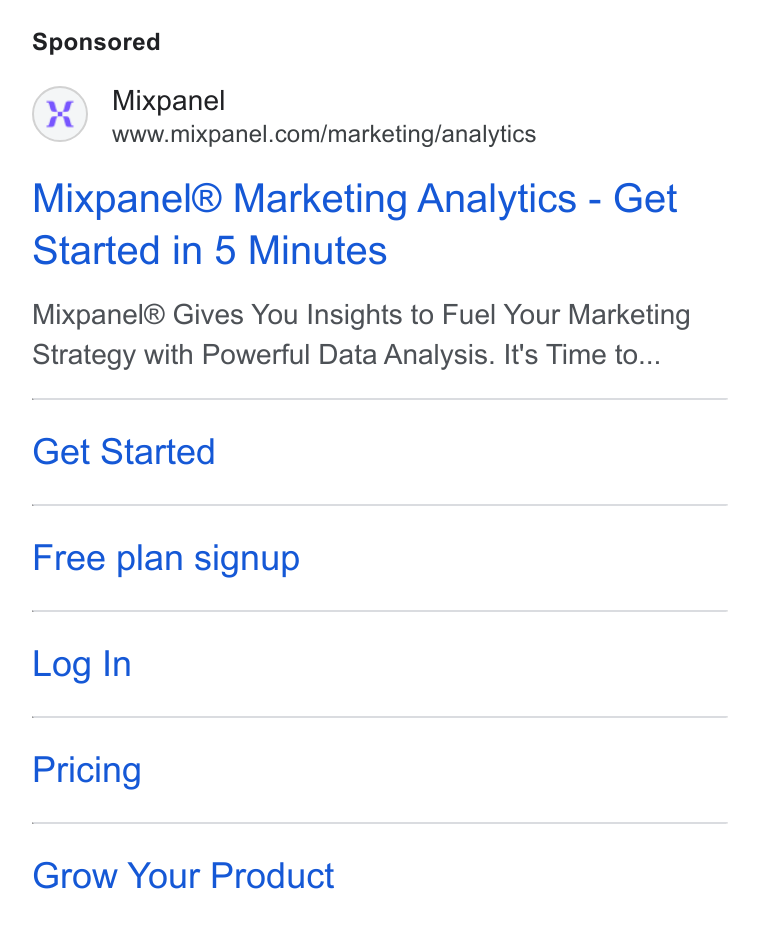Click the 'signup' word in Free plan sitelink
The width and height of the screenshot is (760, 928).
(x=247, y=559)
